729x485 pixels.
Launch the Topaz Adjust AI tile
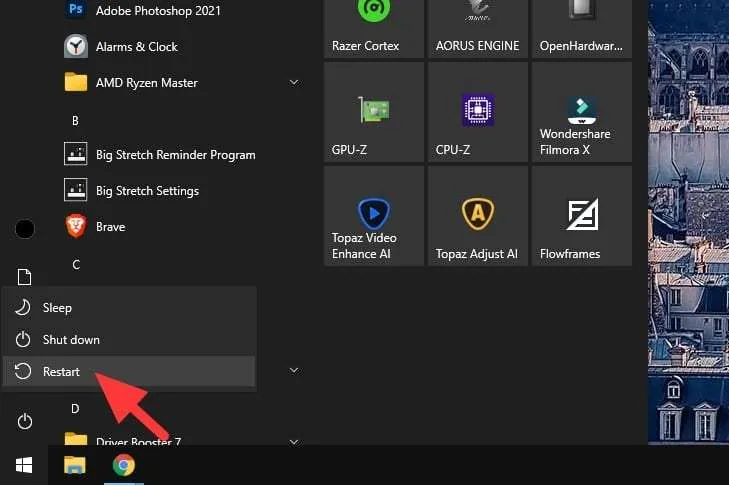478,216
